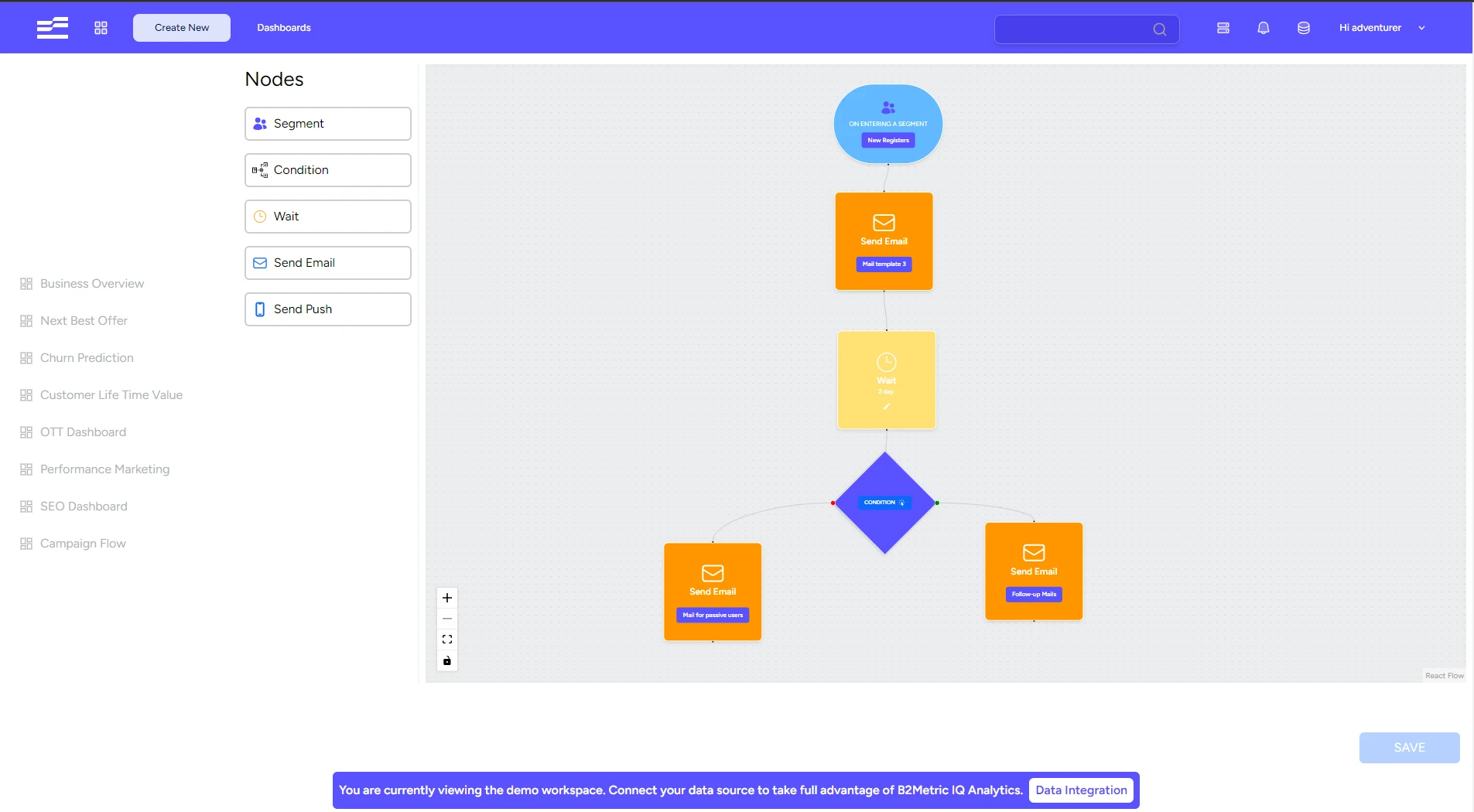Click the database icon in the header
This screenshot has width=1474, height=812.
pyautogui.click(x=1304, y=28)
